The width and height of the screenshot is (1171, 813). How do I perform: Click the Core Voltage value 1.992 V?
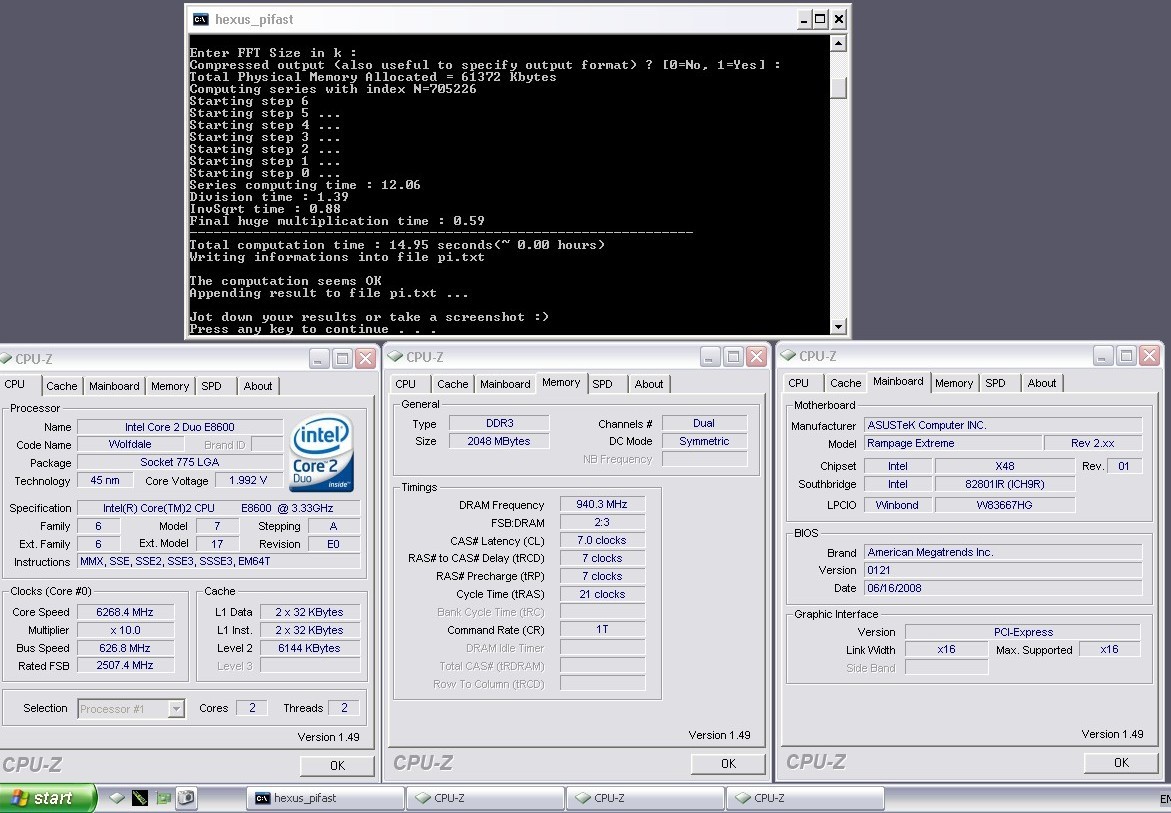tap(249, 480)
